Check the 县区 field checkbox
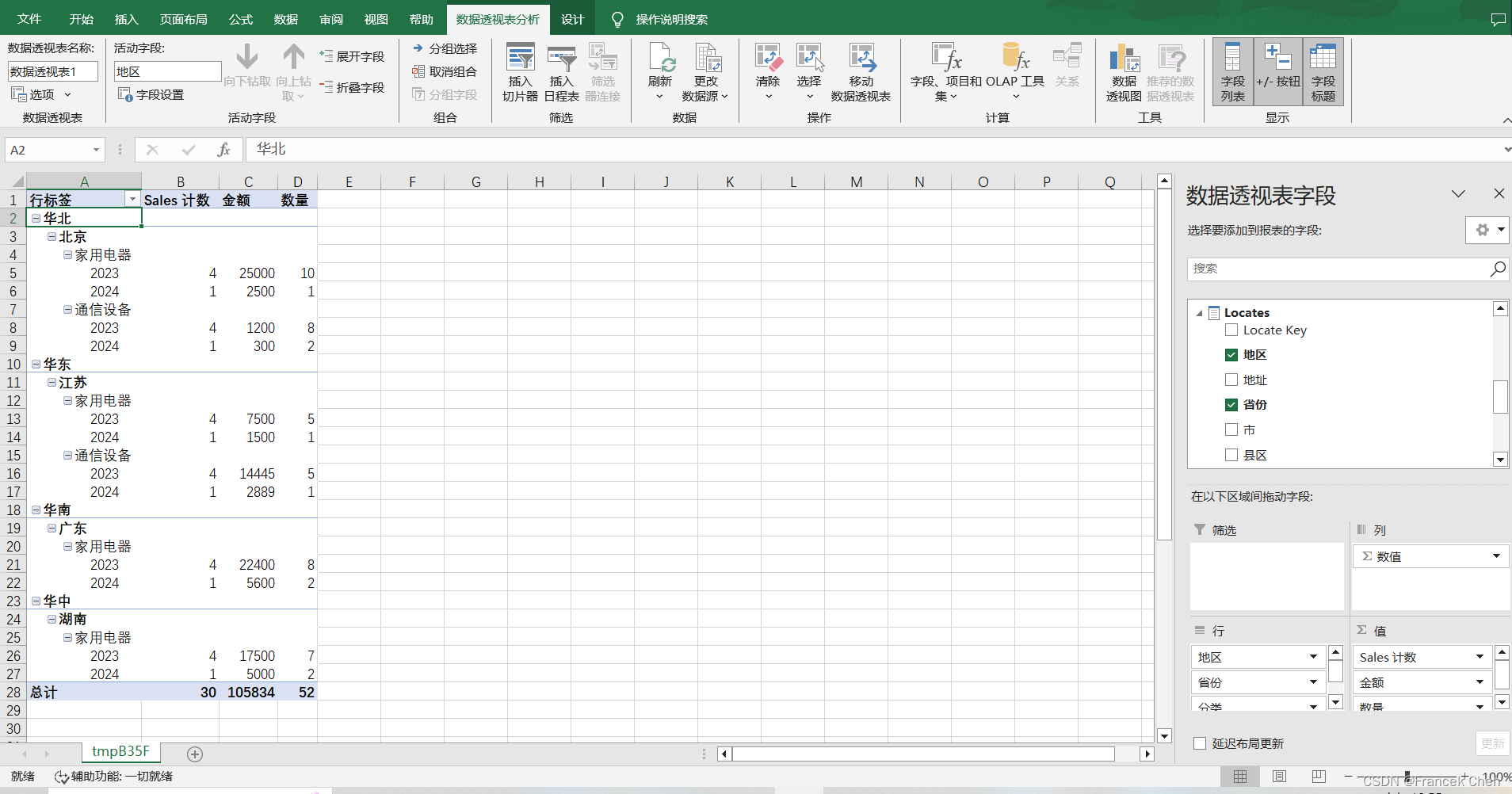The width and height of the screenshot is (1512, 794). (1231, 455)
